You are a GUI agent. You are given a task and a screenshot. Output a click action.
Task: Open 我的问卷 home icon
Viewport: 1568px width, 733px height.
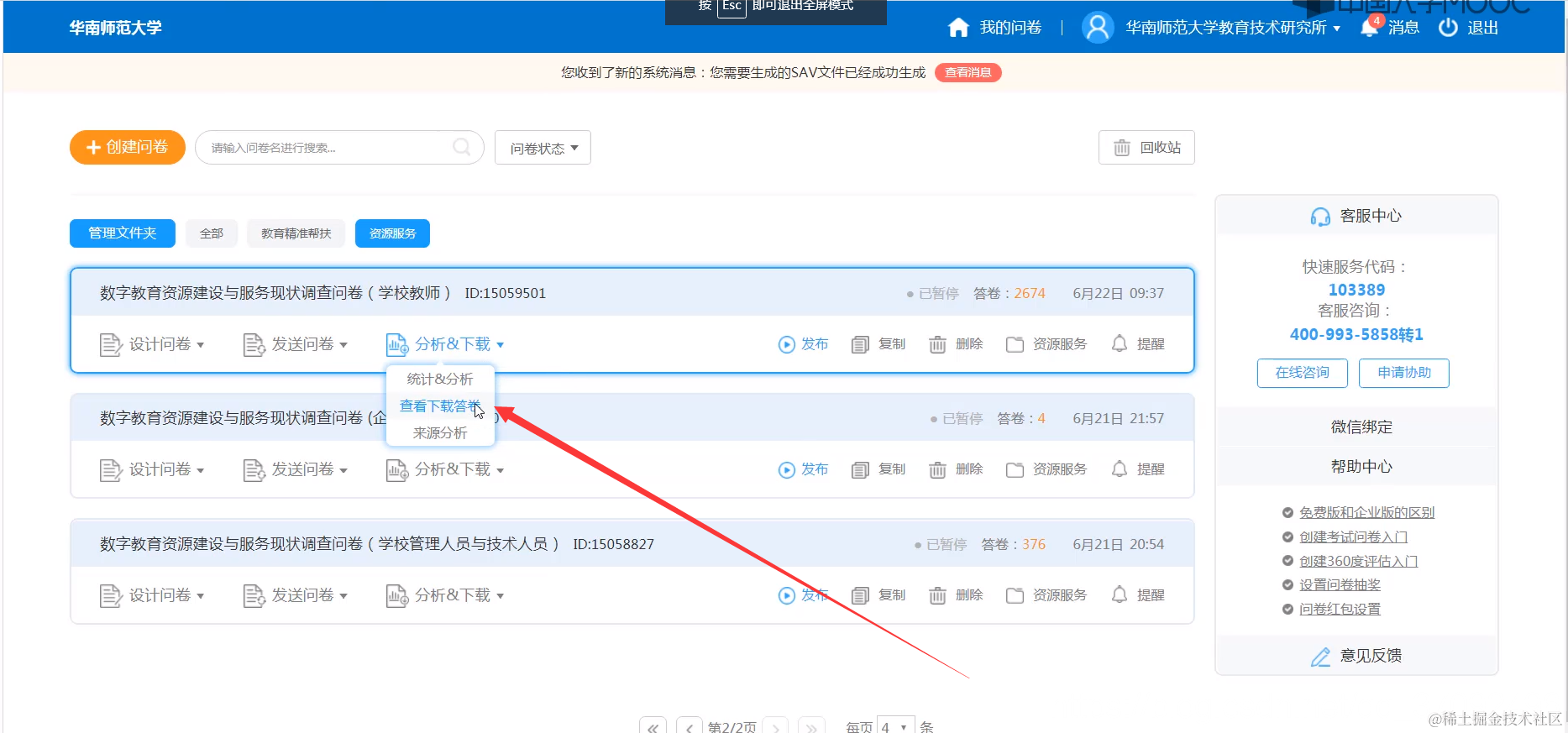coord(958,28)
